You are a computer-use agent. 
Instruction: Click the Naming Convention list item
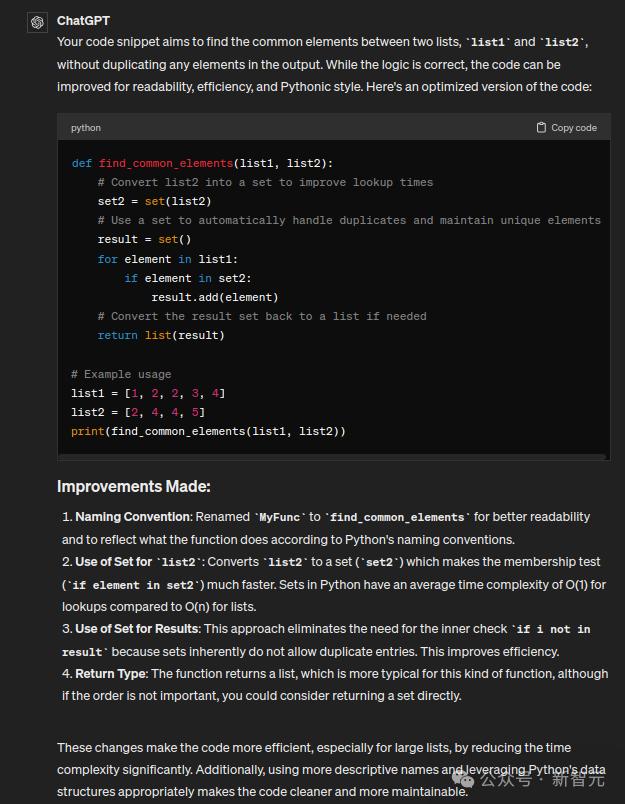point(132,517)
